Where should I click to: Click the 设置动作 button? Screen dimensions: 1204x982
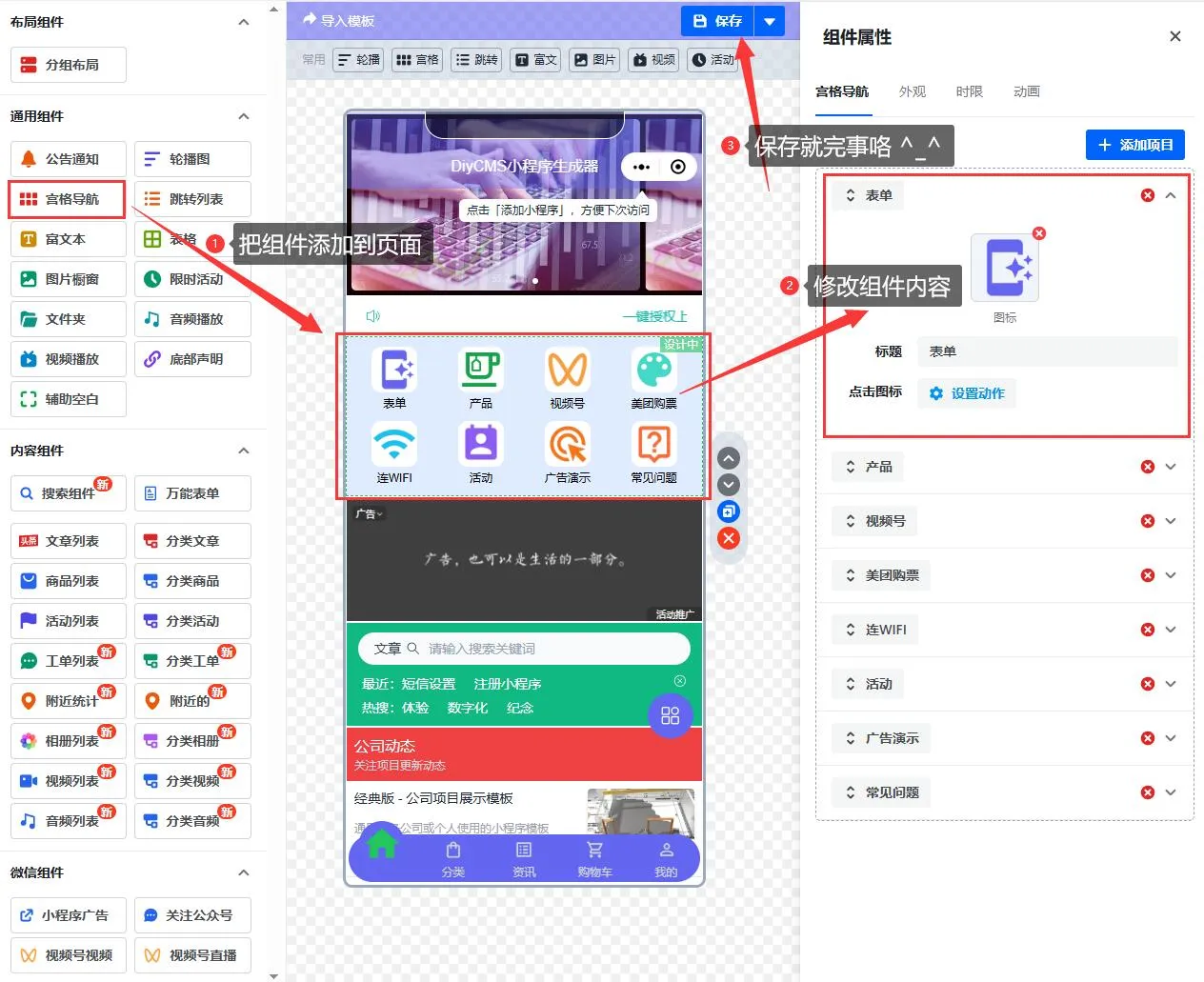[x=967, y=393]
